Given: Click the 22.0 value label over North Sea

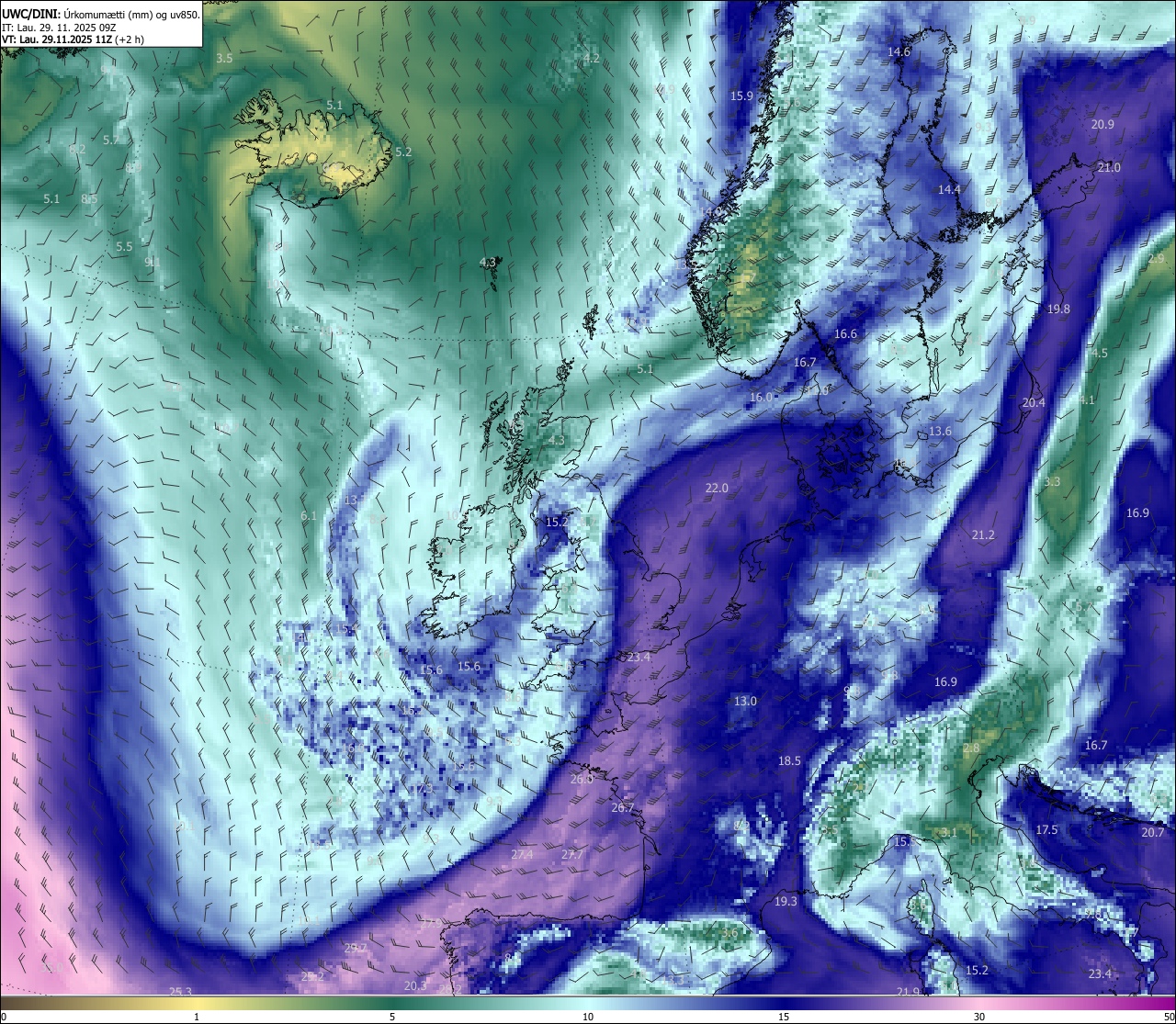Looking at the screenshot, I should tap(717, 489).
